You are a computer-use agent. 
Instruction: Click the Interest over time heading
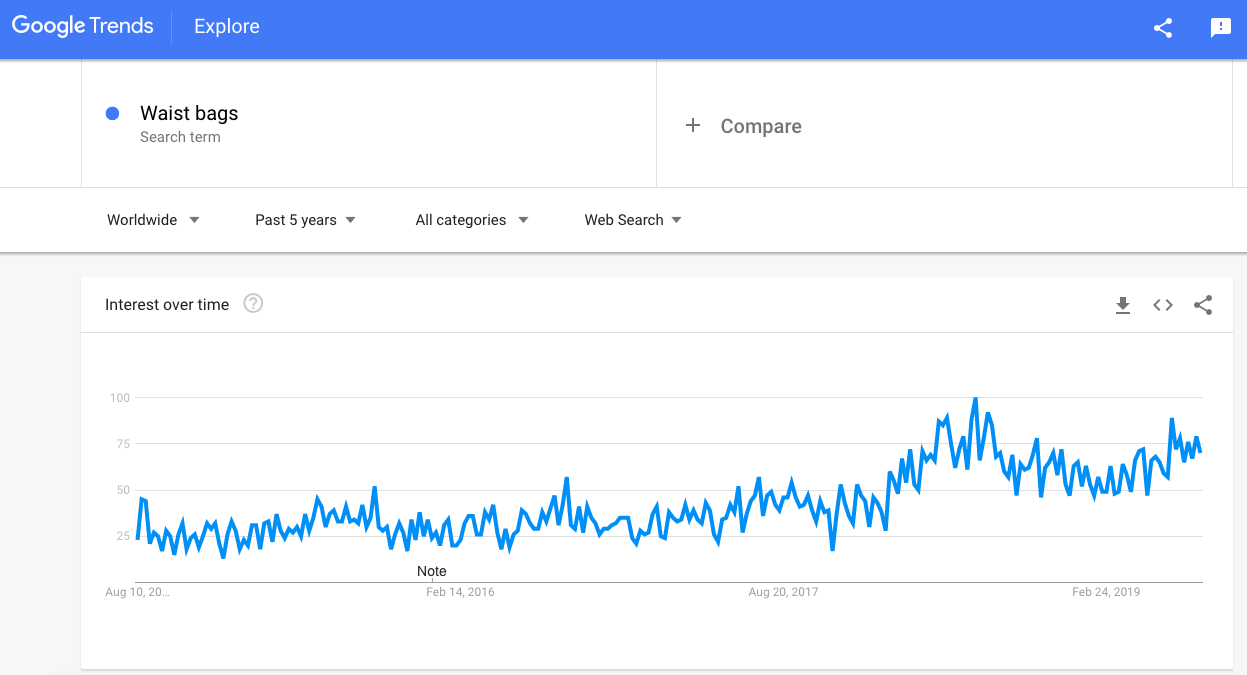pyautogui.click(x=167, y=305)
